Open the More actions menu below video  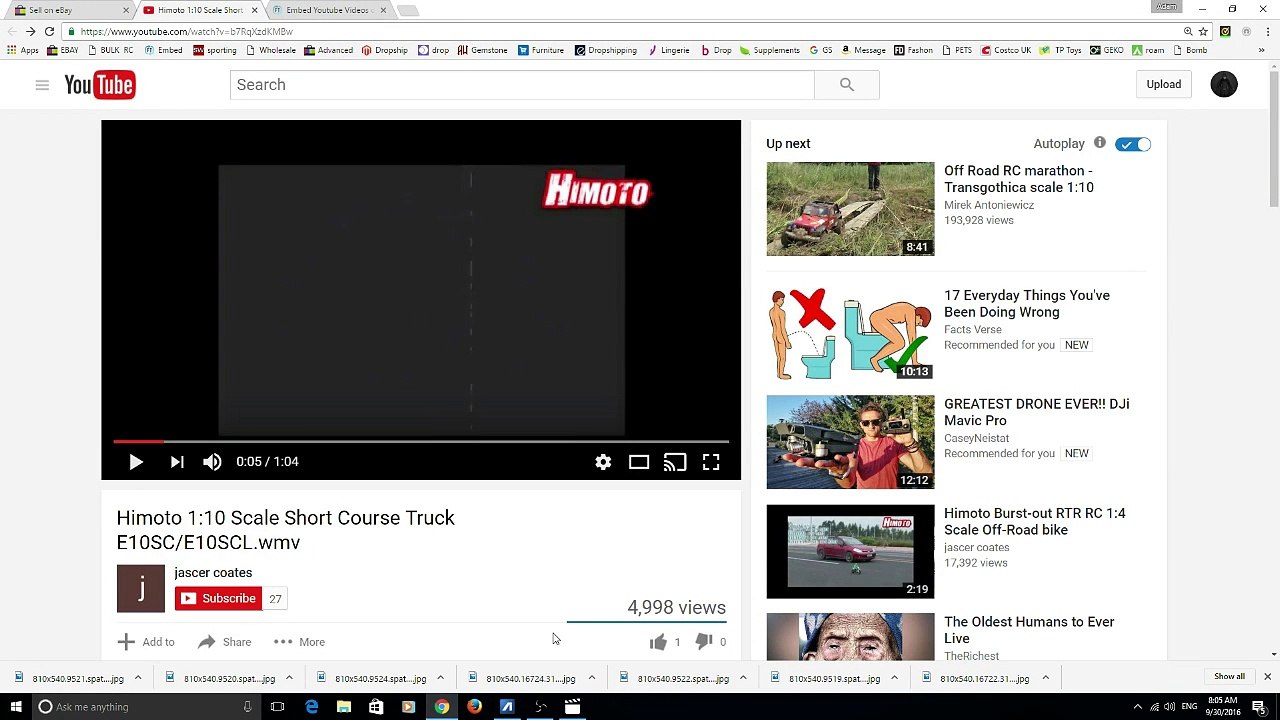(x=299, y=642)
